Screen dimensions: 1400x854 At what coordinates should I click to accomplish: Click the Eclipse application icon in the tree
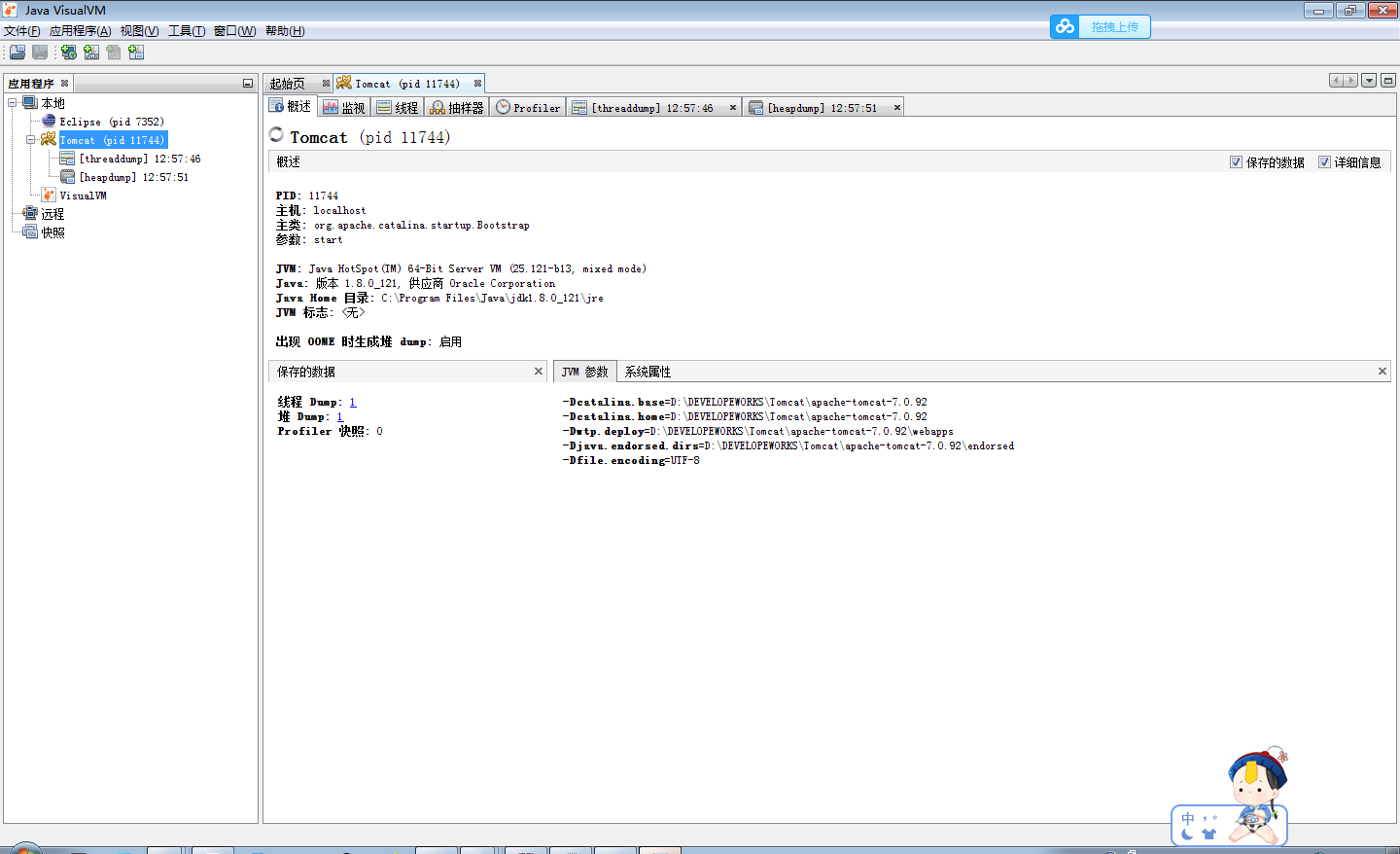click(49, 121)
